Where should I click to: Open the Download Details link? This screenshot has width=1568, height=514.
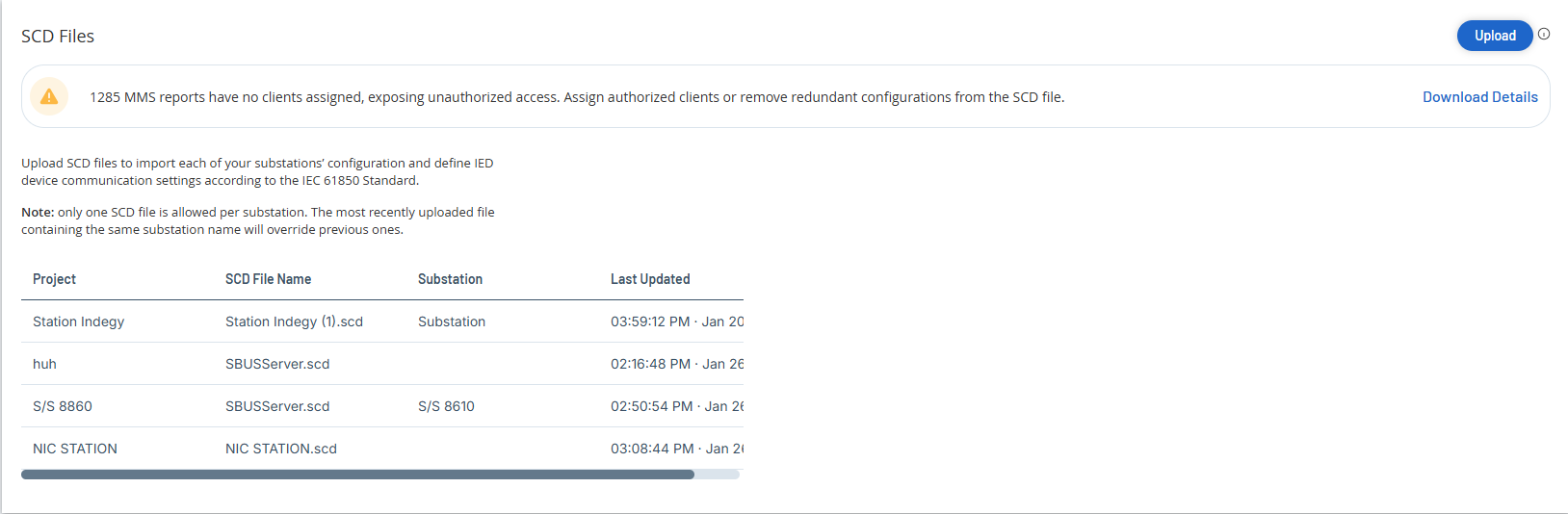pyautogui.click(x=1479, y=97)
